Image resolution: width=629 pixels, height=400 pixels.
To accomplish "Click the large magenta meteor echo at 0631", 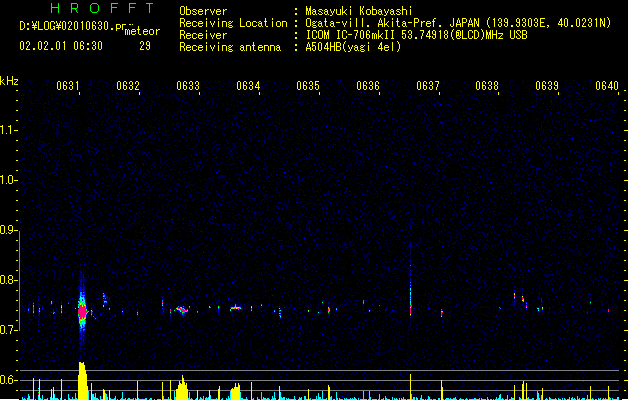I will tap(82, 311).
